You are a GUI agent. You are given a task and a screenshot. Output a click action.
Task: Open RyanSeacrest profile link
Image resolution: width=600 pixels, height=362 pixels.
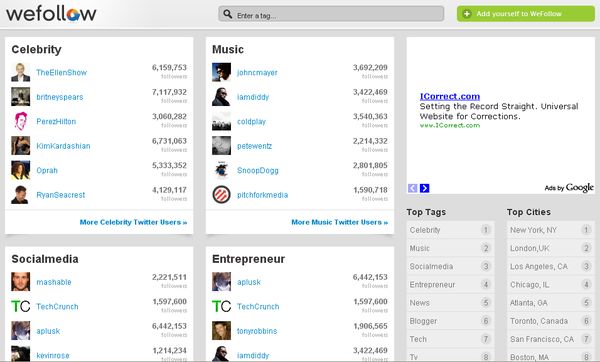click(60, 195)
